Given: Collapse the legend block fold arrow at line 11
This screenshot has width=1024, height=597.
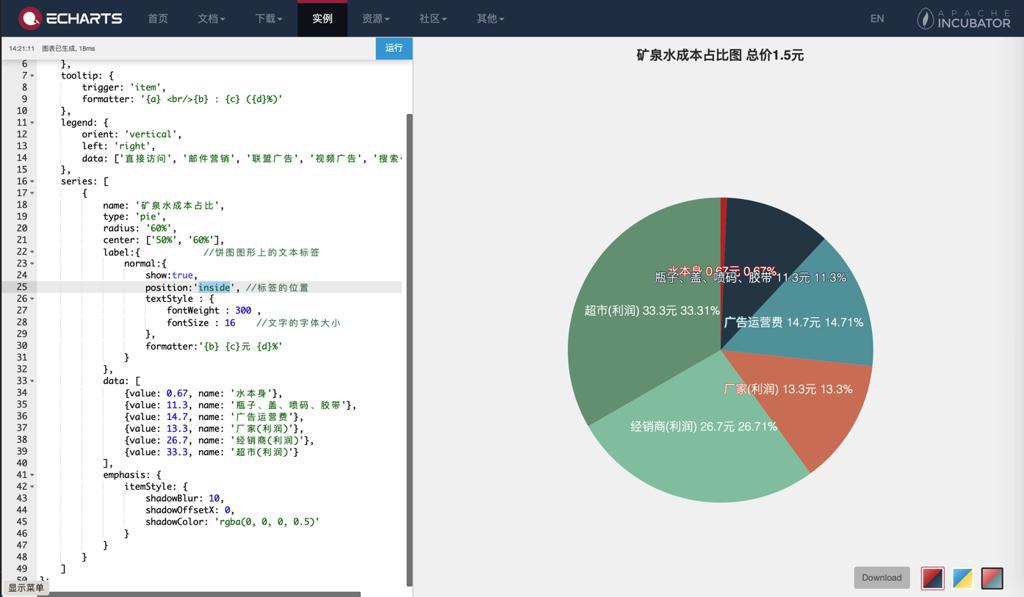Looking at the screenshot, I should (x=32, y=123).
